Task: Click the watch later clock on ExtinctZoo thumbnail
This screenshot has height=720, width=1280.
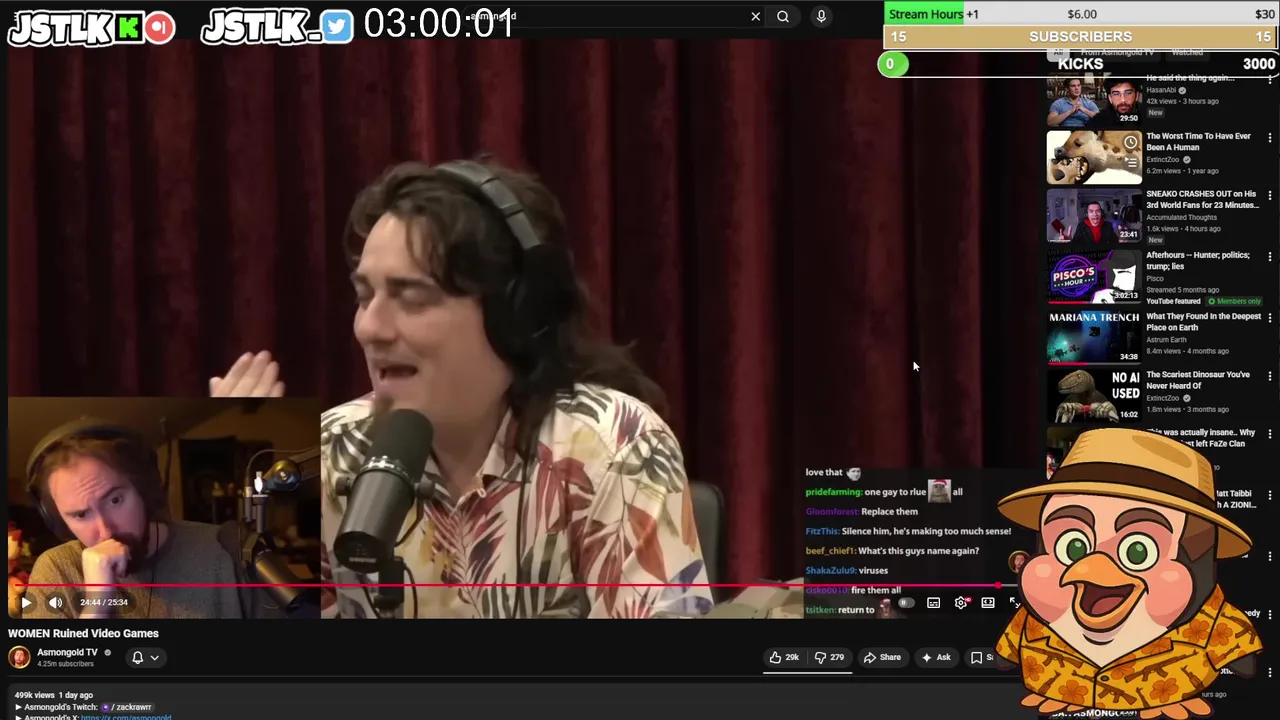Action: point(1131,142)
